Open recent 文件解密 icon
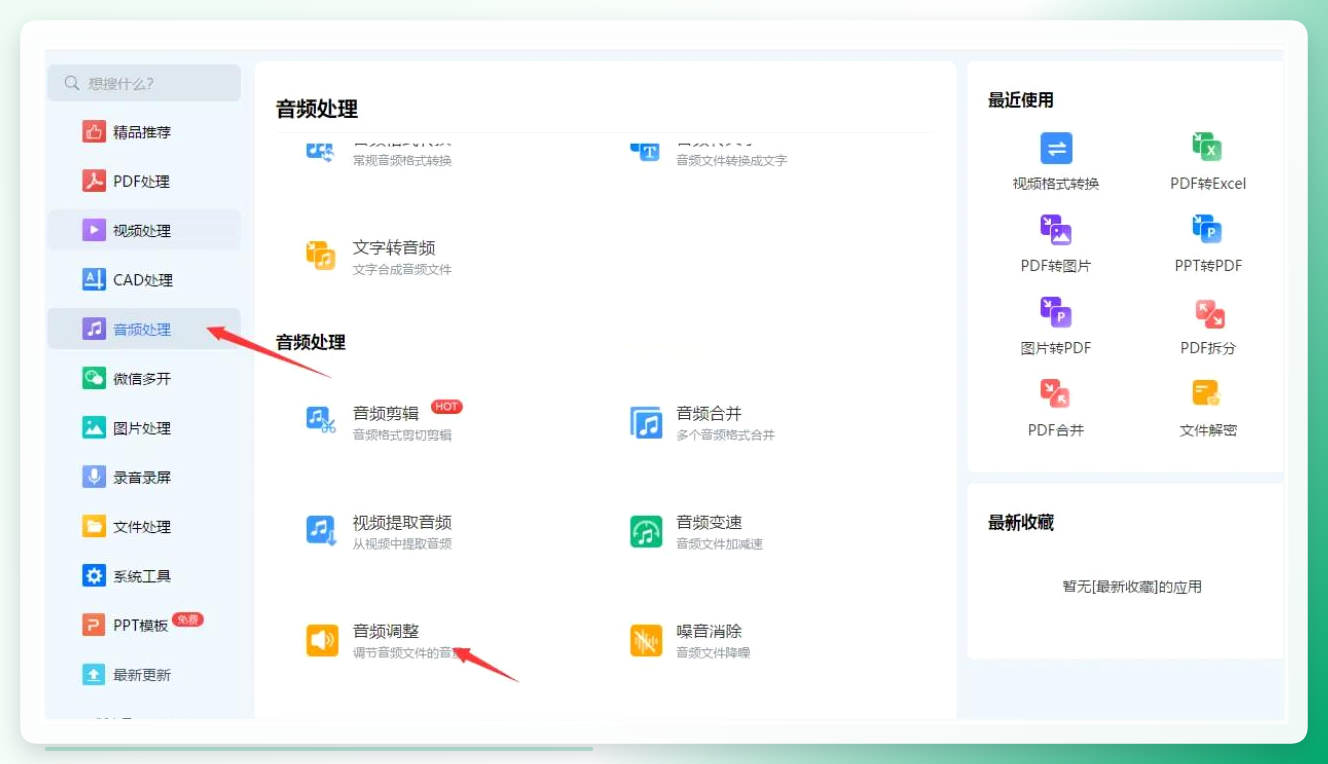 click(x=1207, y=393)
